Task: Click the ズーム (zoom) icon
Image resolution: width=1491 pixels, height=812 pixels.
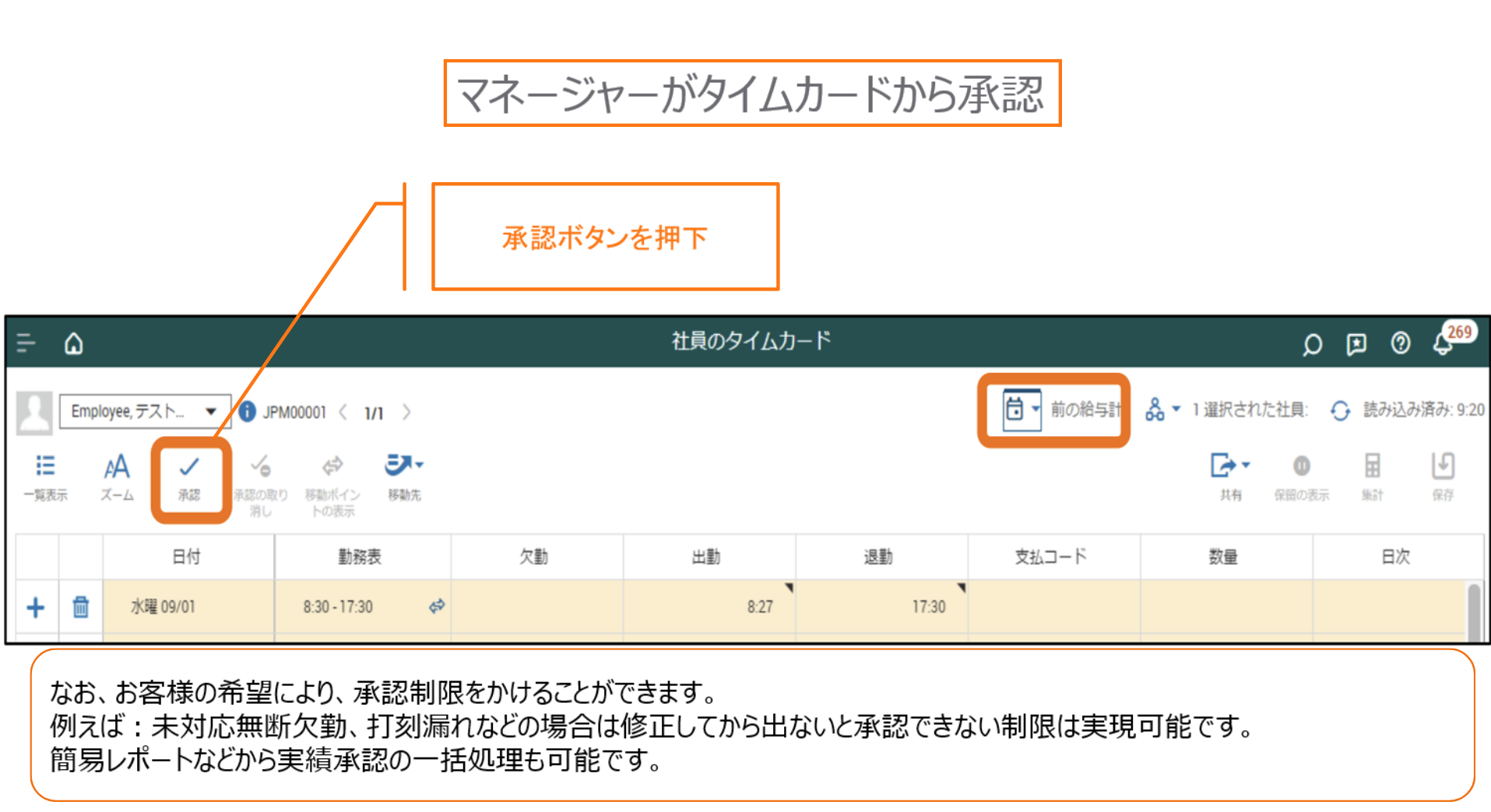Action: pyautogui.click(x=117, y=476)
